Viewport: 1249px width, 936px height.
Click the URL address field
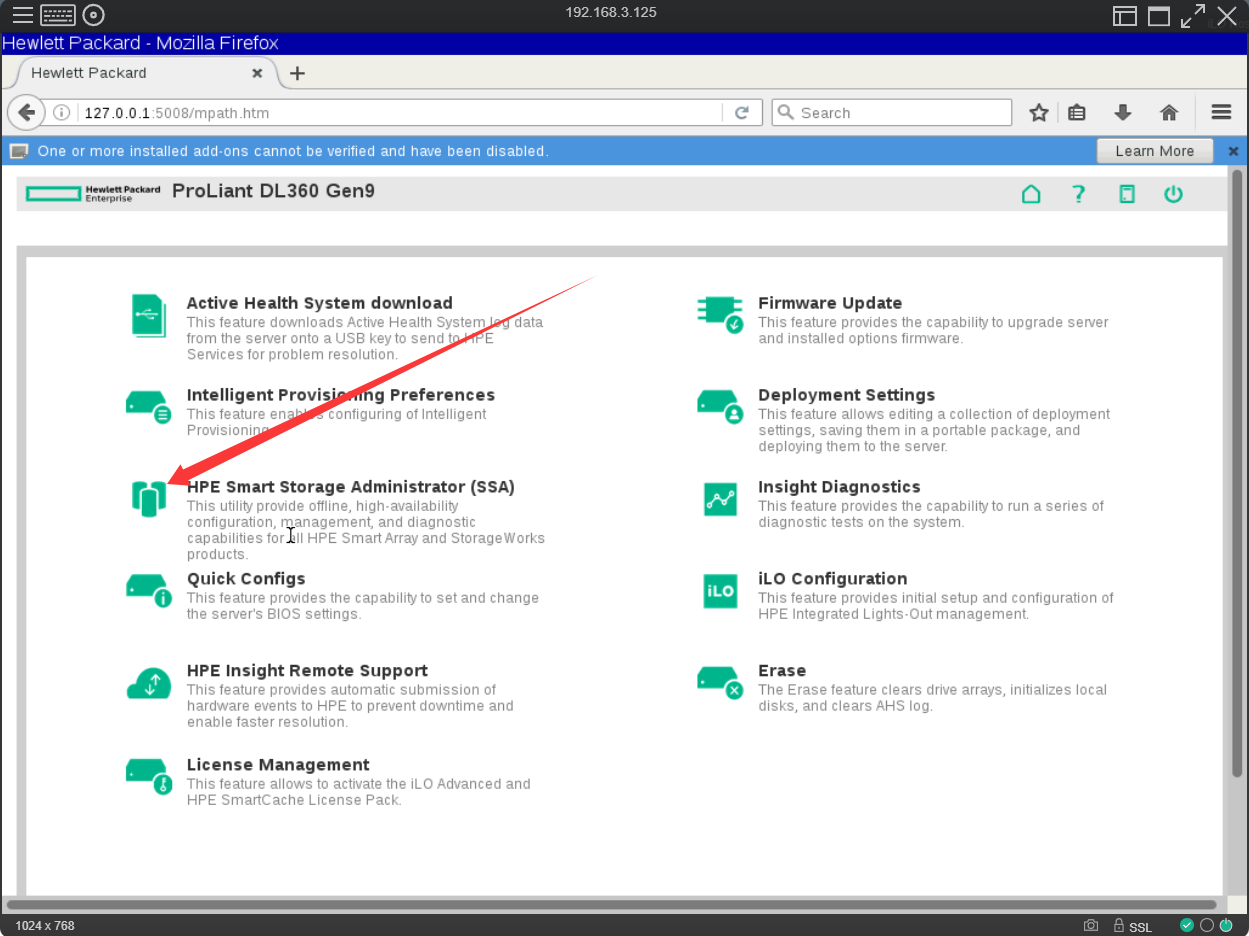(x=400, y=113)
